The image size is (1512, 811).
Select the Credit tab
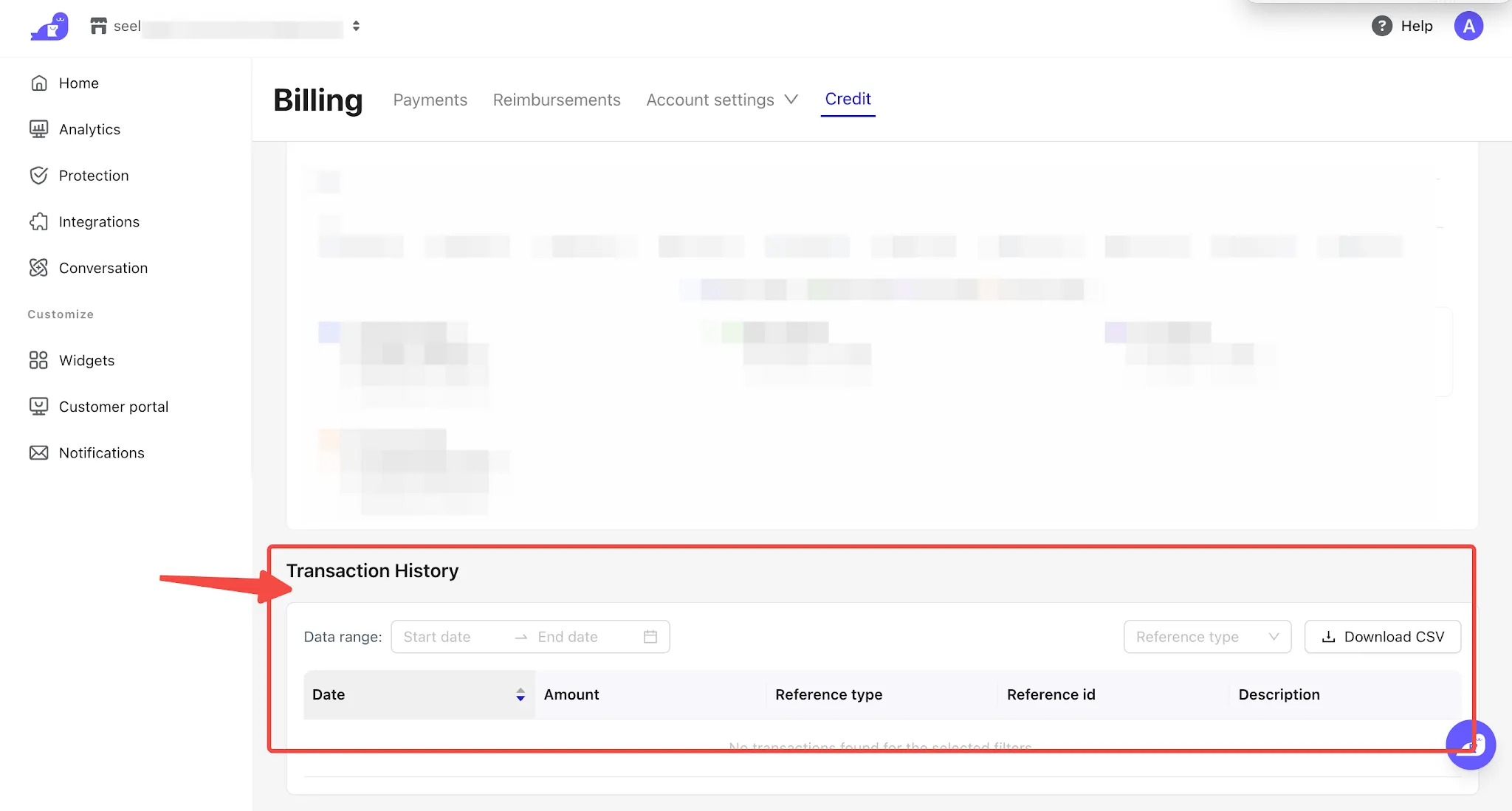click(x=848, y=99)
